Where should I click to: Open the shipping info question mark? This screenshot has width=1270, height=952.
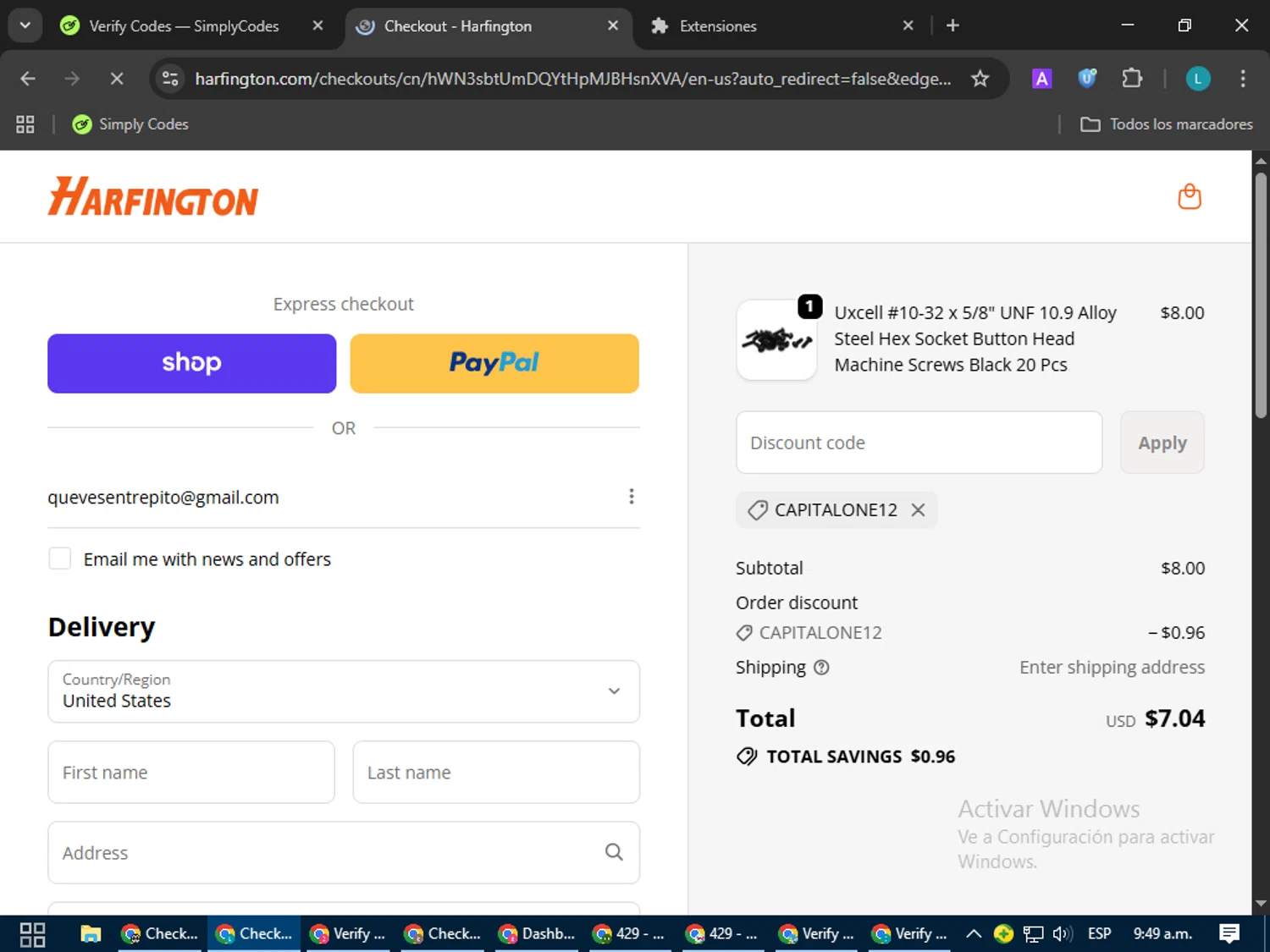(x=821, y=668)
